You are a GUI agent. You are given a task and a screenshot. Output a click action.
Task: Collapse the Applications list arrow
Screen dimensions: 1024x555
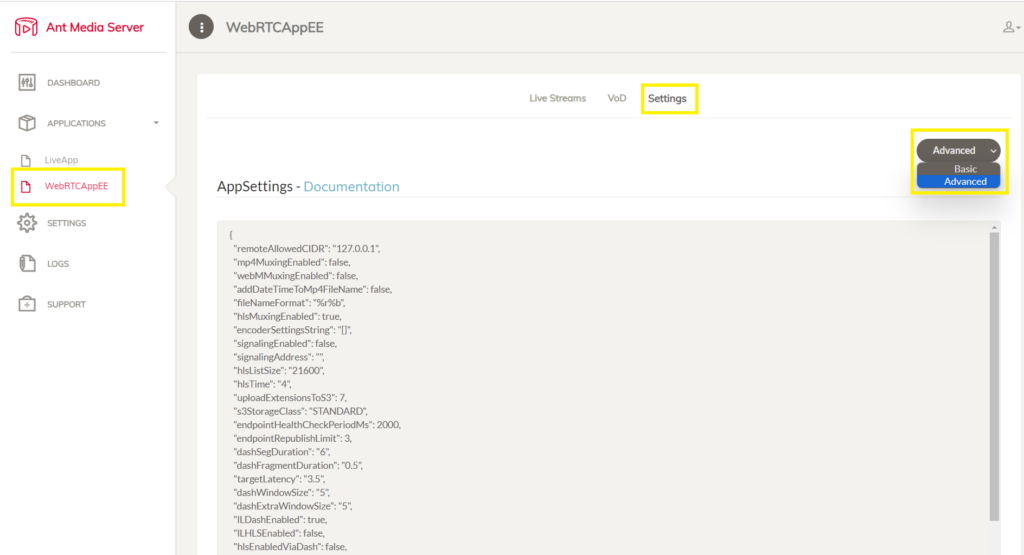pos(156,123)
